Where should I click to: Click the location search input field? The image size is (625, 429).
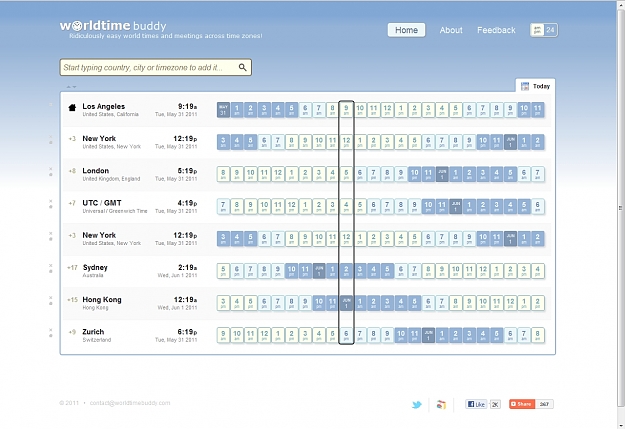click(155, 67)
